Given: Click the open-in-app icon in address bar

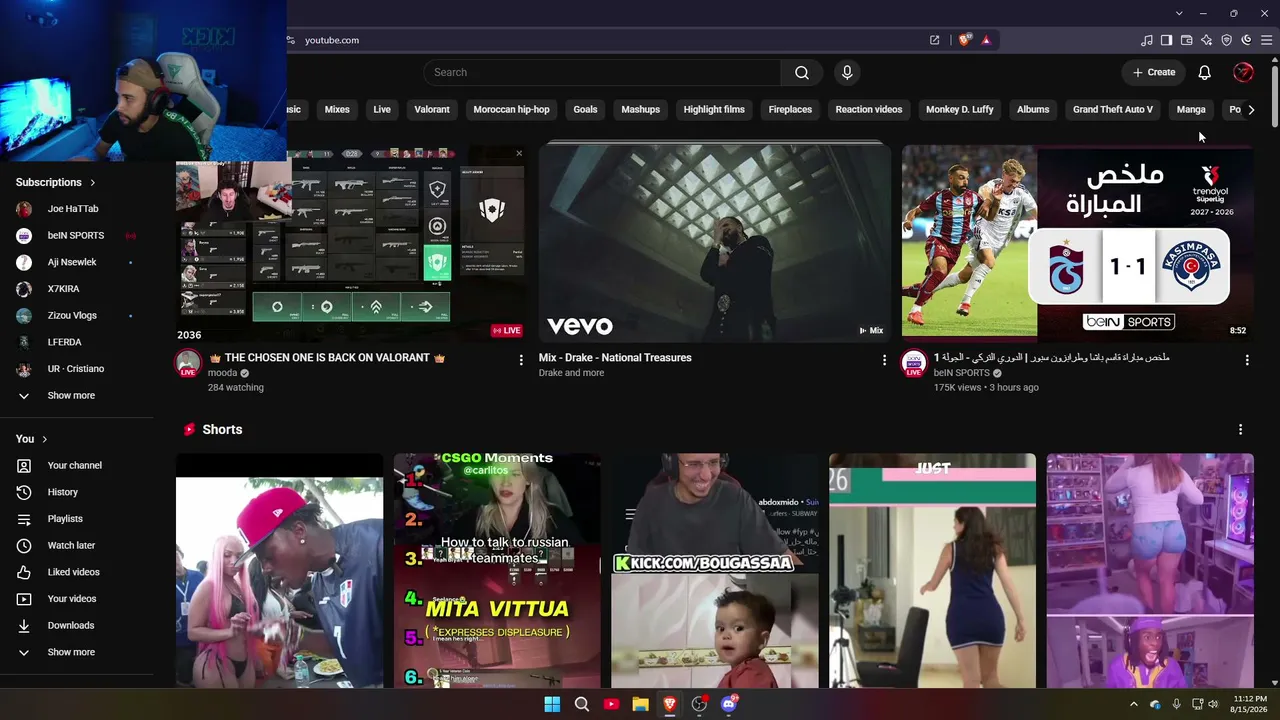Looking at the screenshot, I should point(934,40).
